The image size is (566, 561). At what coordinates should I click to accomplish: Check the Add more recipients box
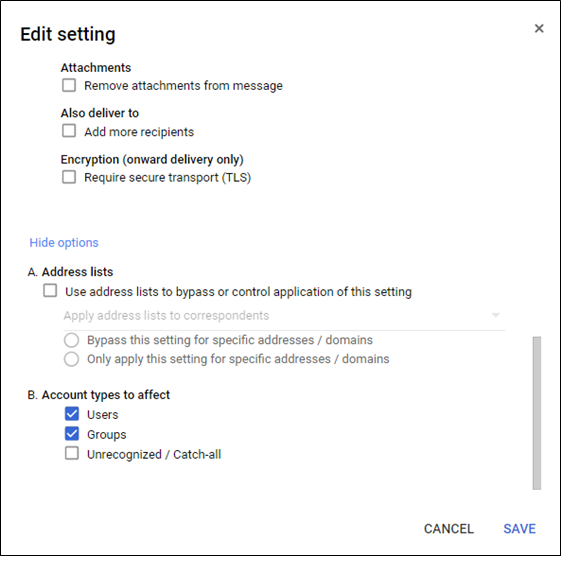click(x=69, y=132)
